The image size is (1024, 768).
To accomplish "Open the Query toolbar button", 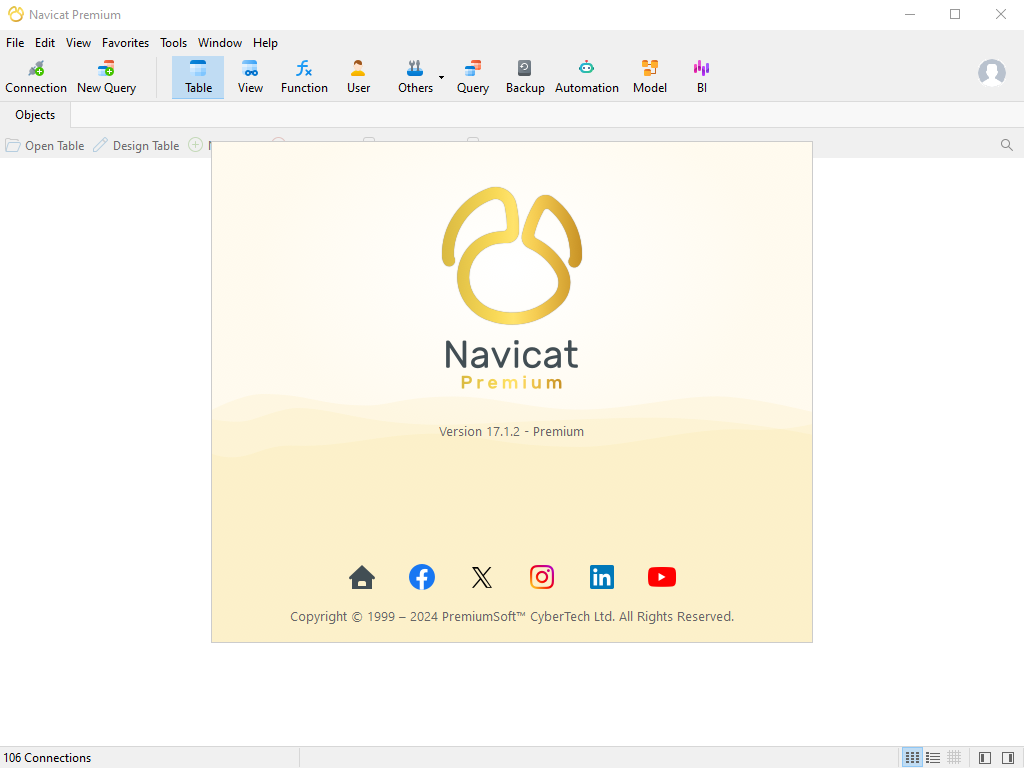I will tap(473, 77).
